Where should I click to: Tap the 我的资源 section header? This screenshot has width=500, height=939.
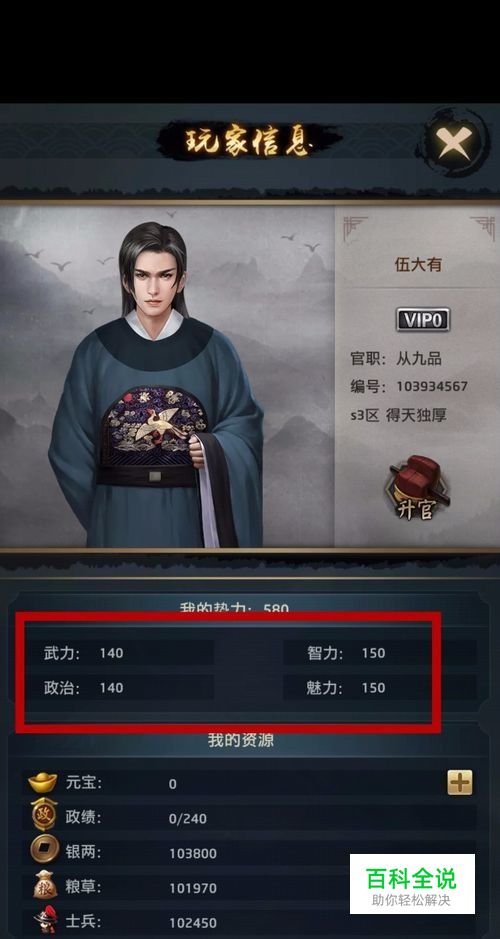[x=241, y=740]
